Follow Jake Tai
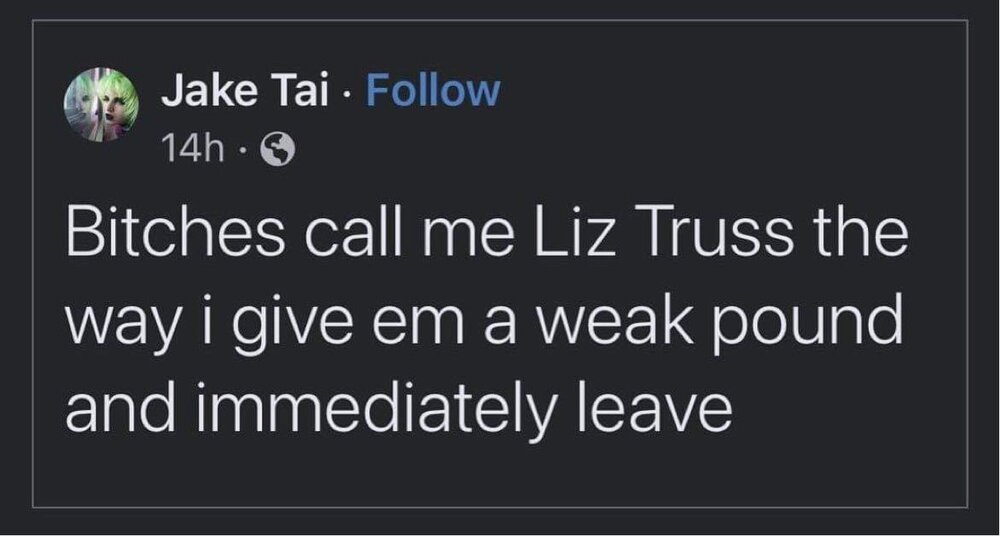Screen dimensions: 1000x536 (432, 92)
